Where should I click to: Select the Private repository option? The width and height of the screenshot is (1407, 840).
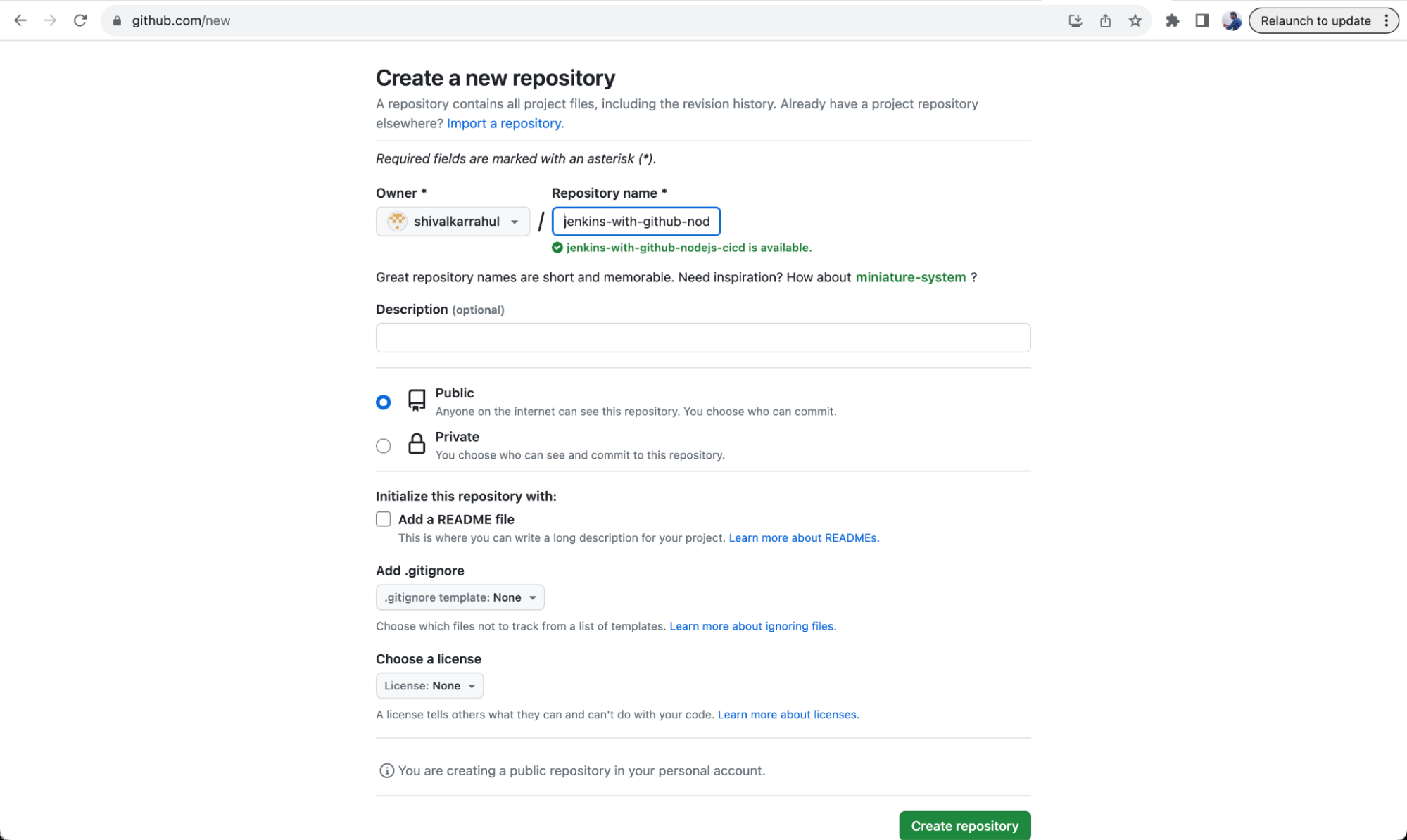click(x=383, y=445)
